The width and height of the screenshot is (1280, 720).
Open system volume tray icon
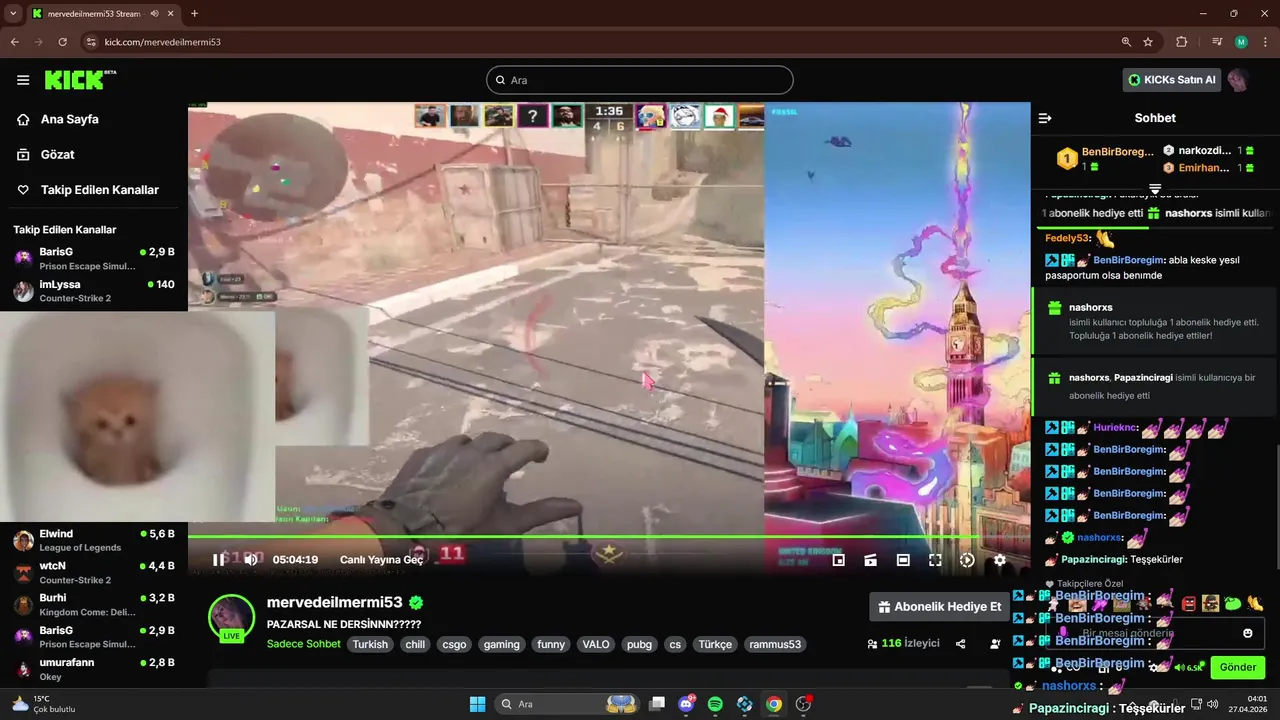point(1213,704)
